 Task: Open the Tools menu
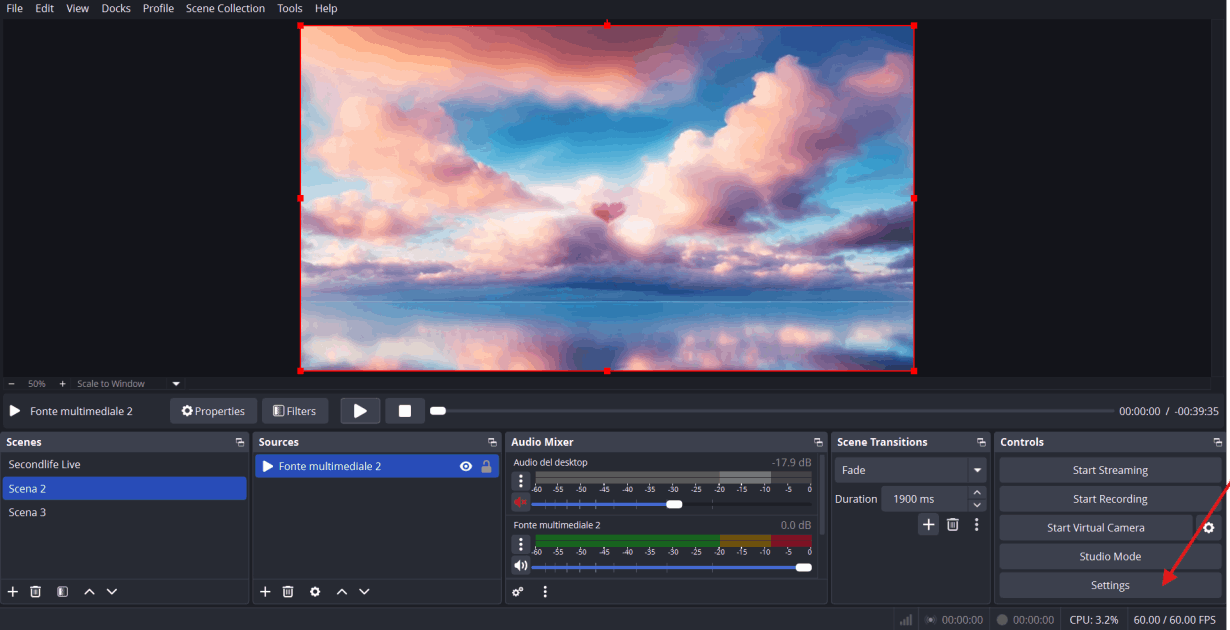tap(290, 8)
